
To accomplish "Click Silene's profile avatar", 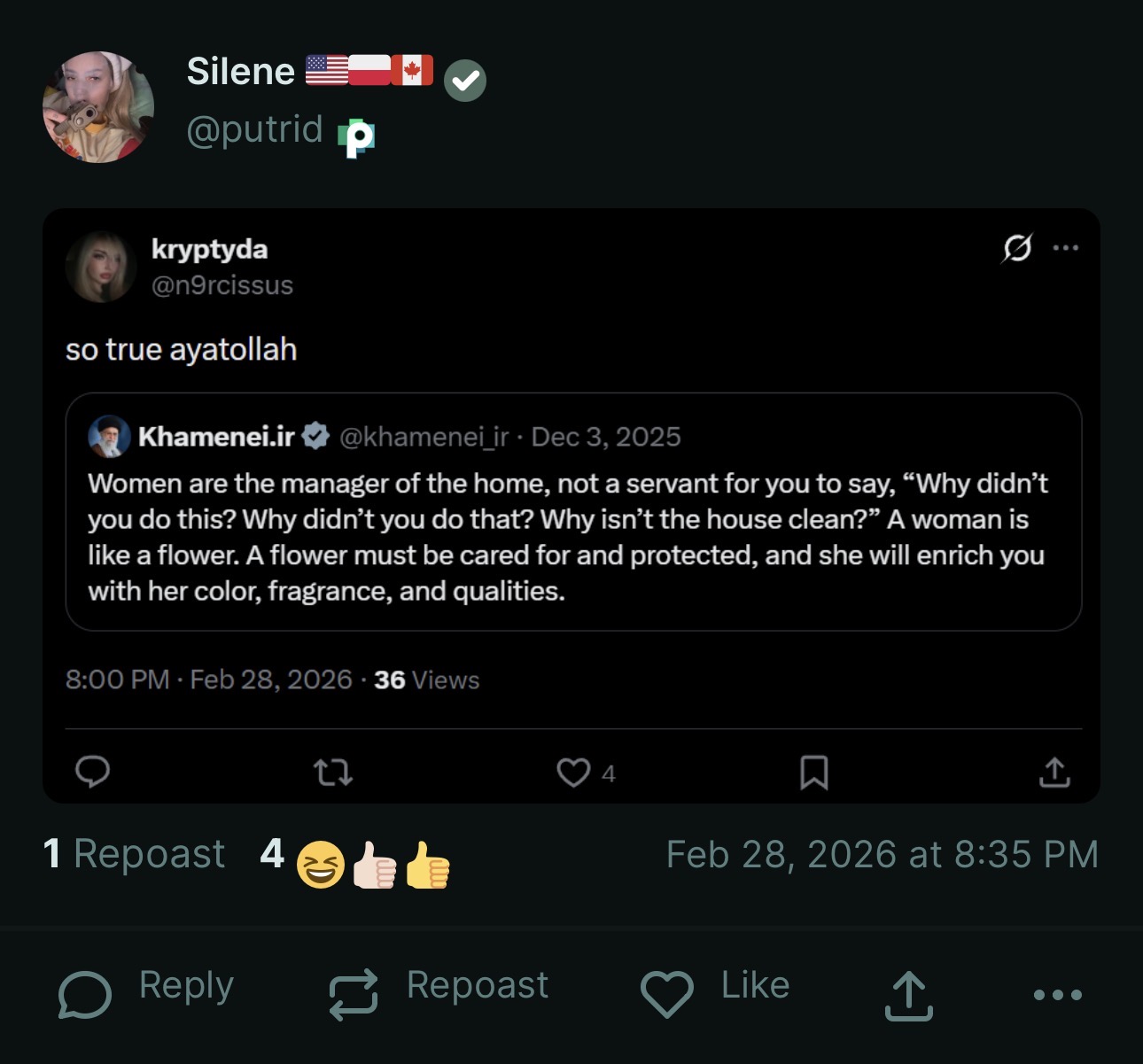I will [98, 107].
